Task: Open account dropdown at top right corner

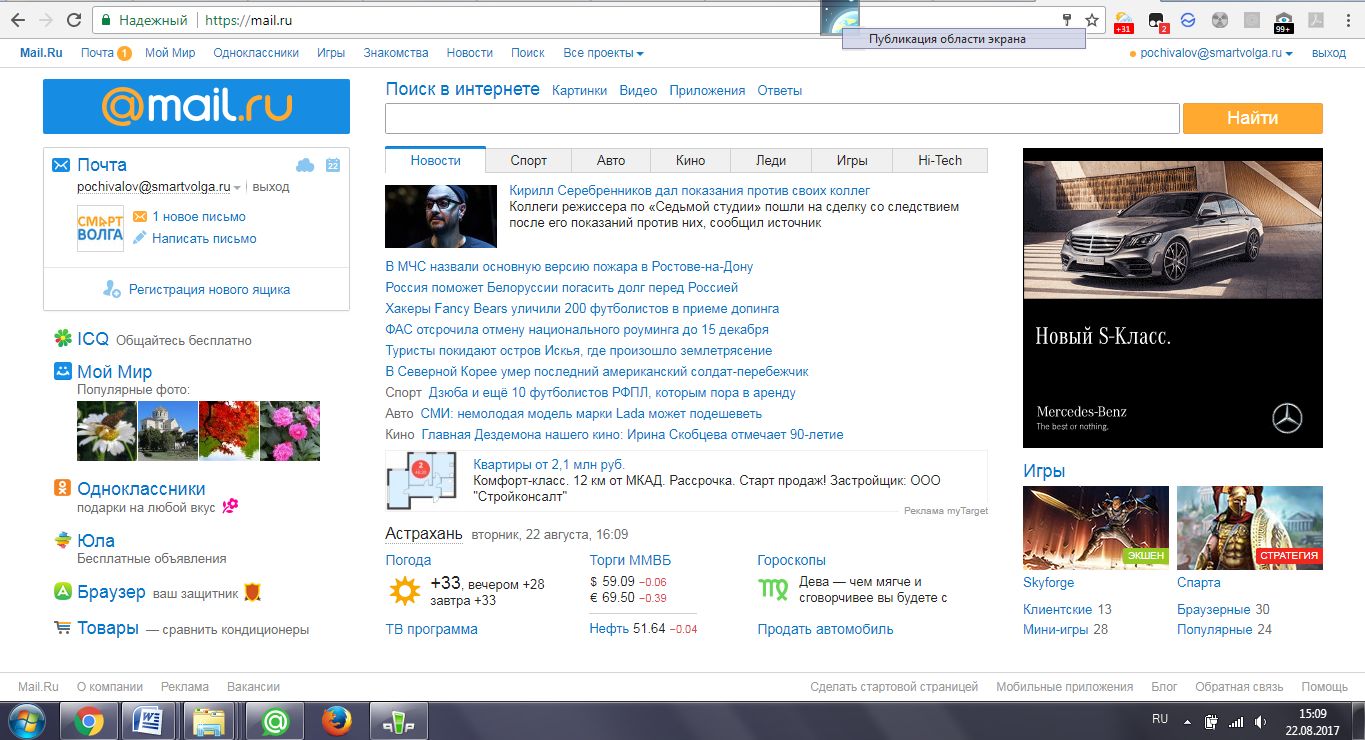Action: pyautogui.click(x=1217, y=53)
